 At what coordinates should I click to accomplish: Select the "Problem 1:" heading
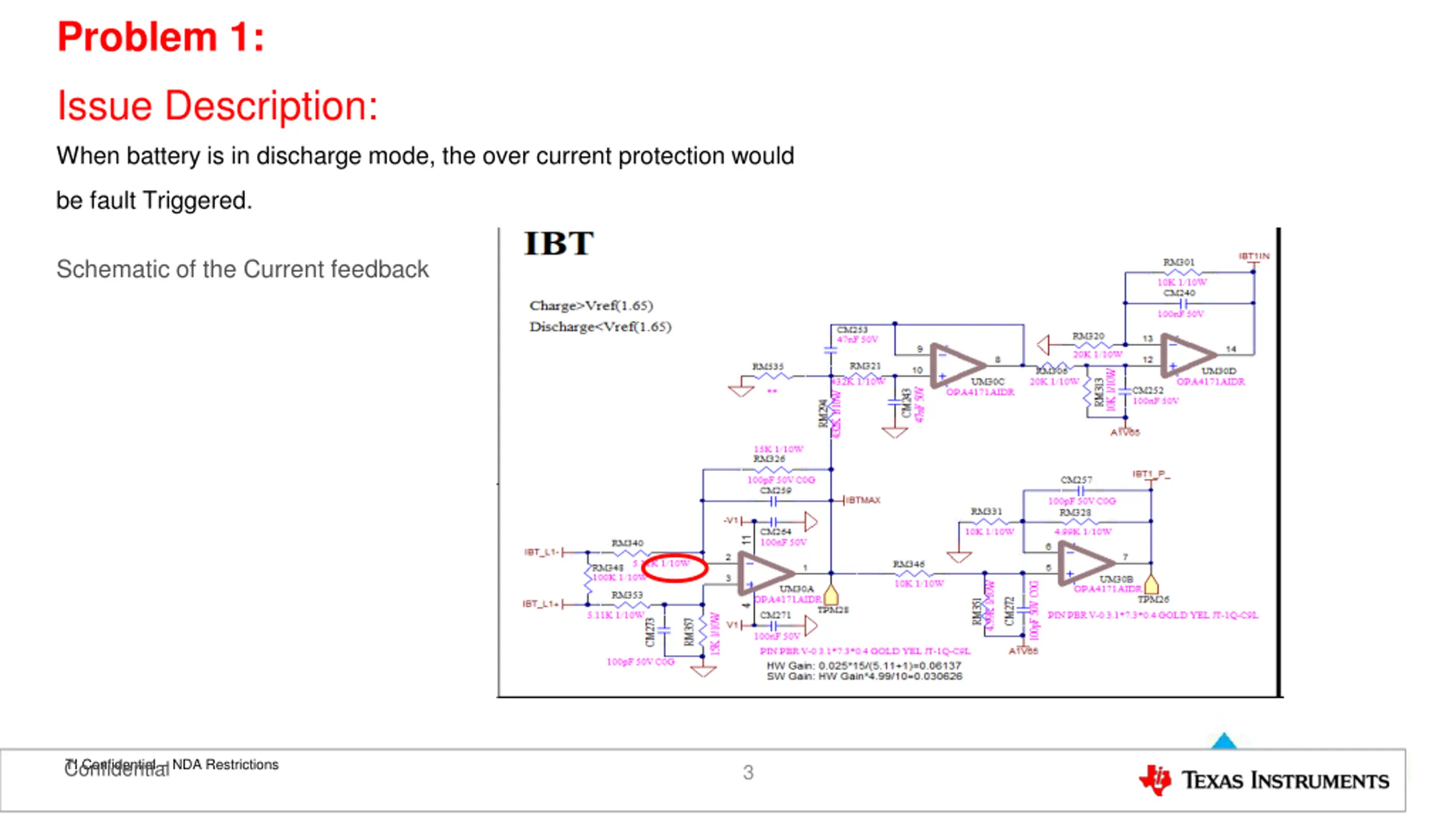click(x=161, y=37)
